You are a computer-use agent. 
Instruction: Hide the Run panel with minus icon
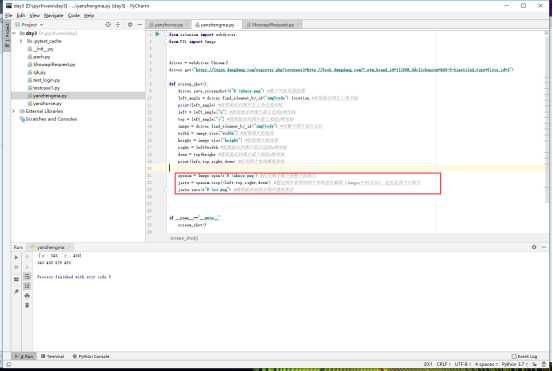[544, 247]
